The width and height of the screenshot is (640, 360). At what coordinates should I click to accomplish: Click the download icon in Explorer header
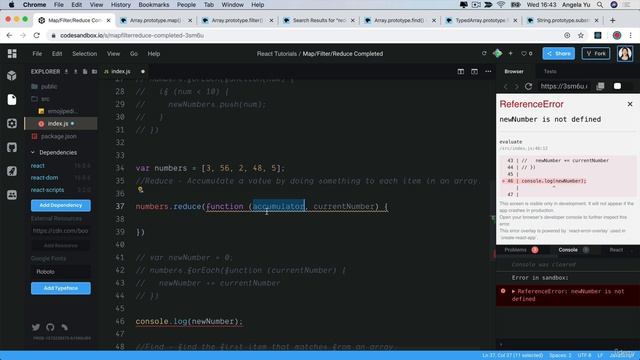(66, 71)
